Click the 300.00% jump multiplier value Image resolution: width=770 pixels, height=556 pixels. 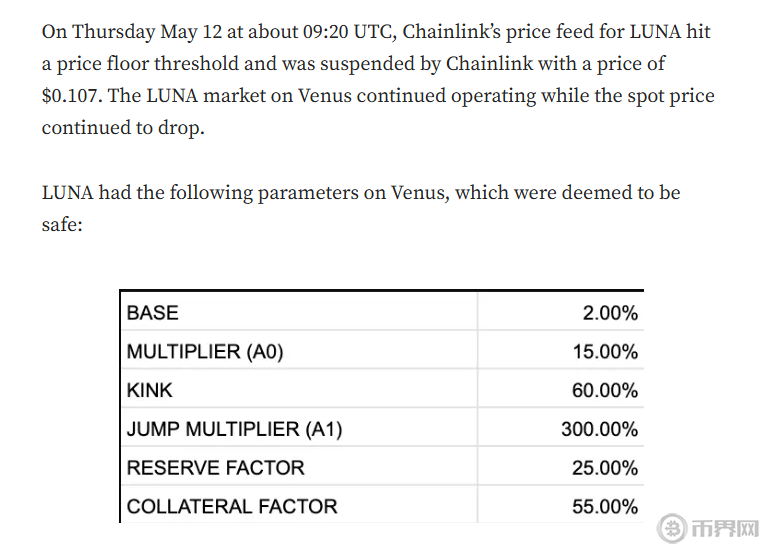[x=599, y=429]
